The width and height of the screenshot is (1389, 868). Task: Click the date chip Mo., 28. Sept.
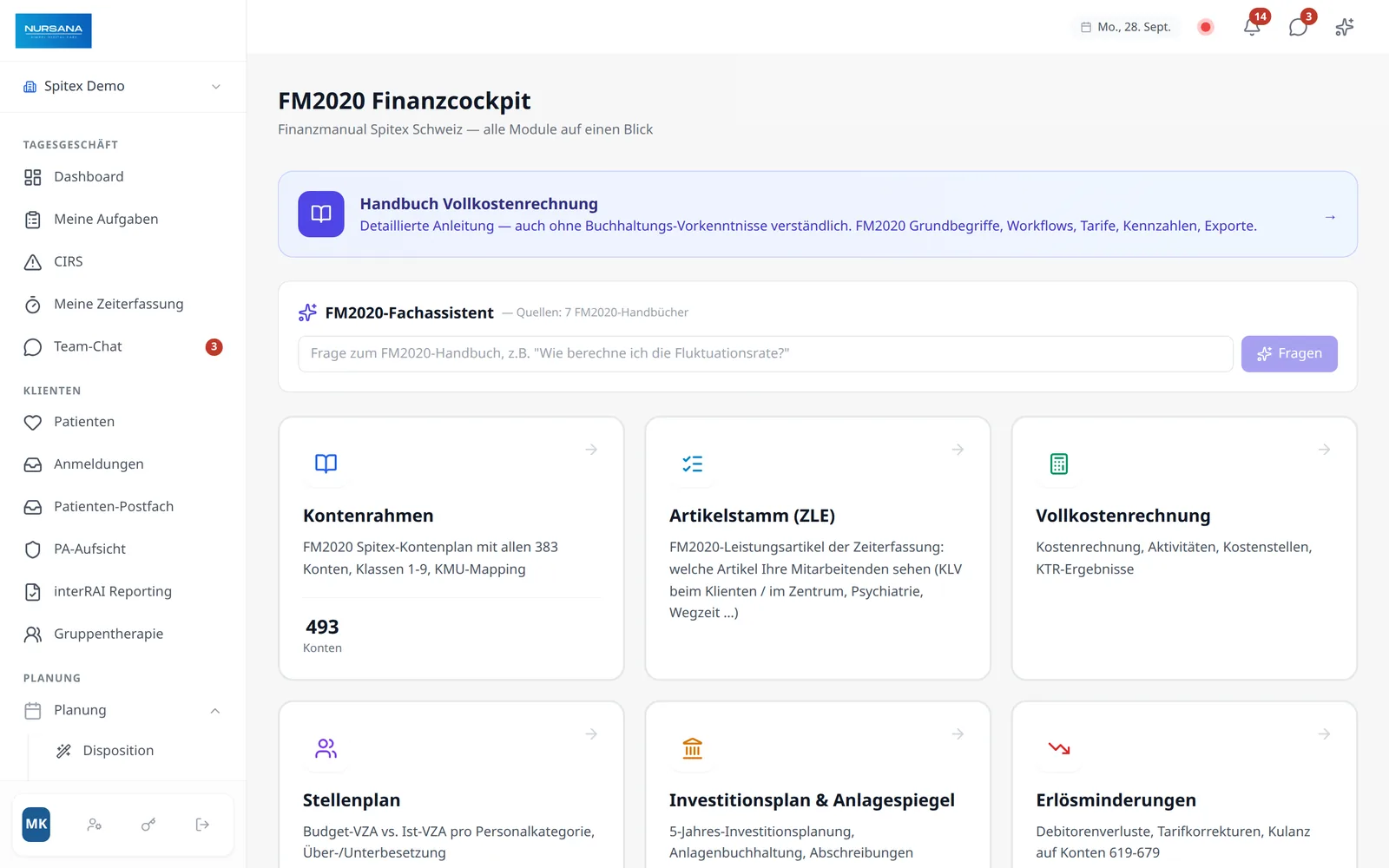click(x=1126, y=27)
